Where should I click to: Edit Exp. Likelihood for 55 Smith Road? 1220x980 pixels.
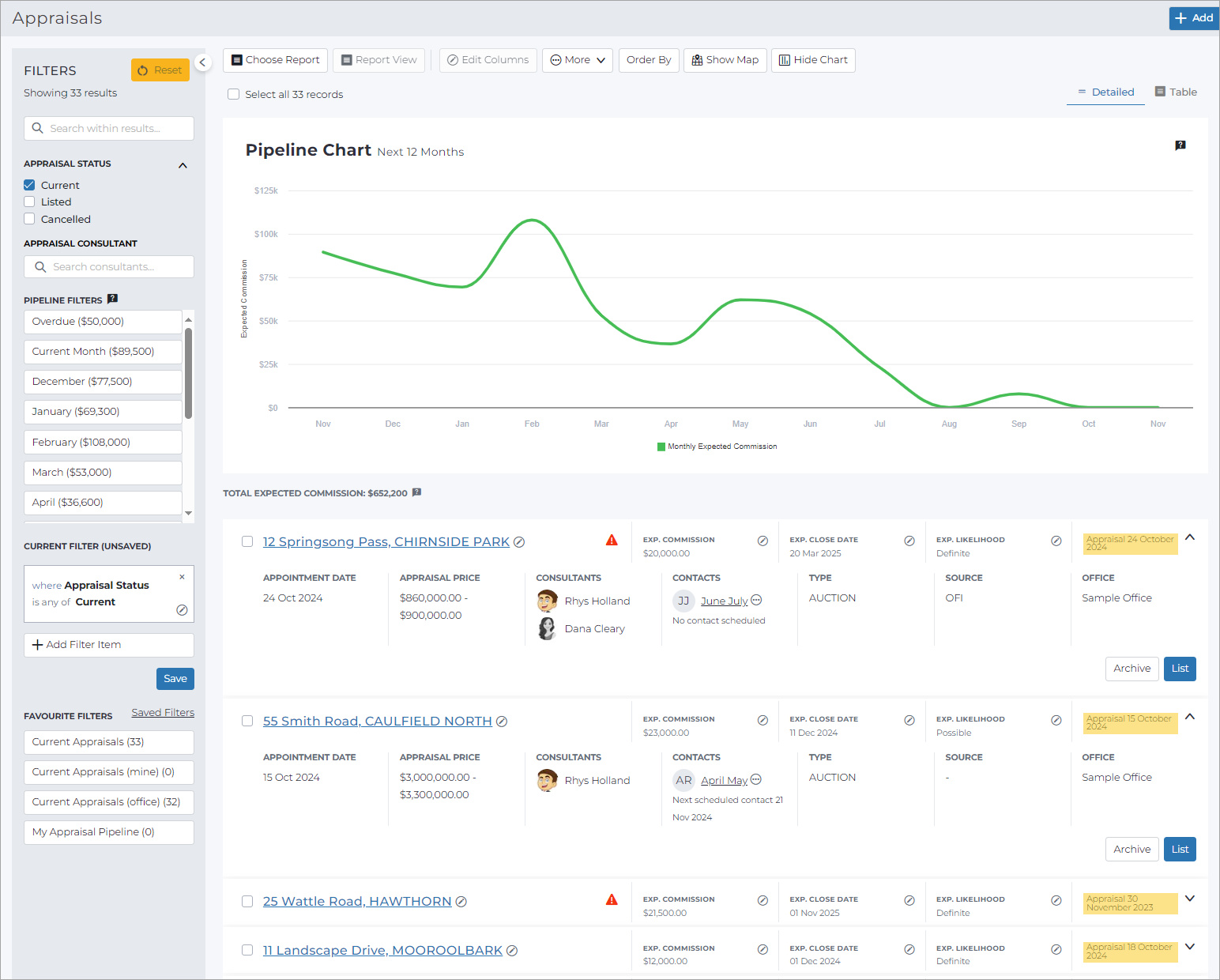[1056, 721]
